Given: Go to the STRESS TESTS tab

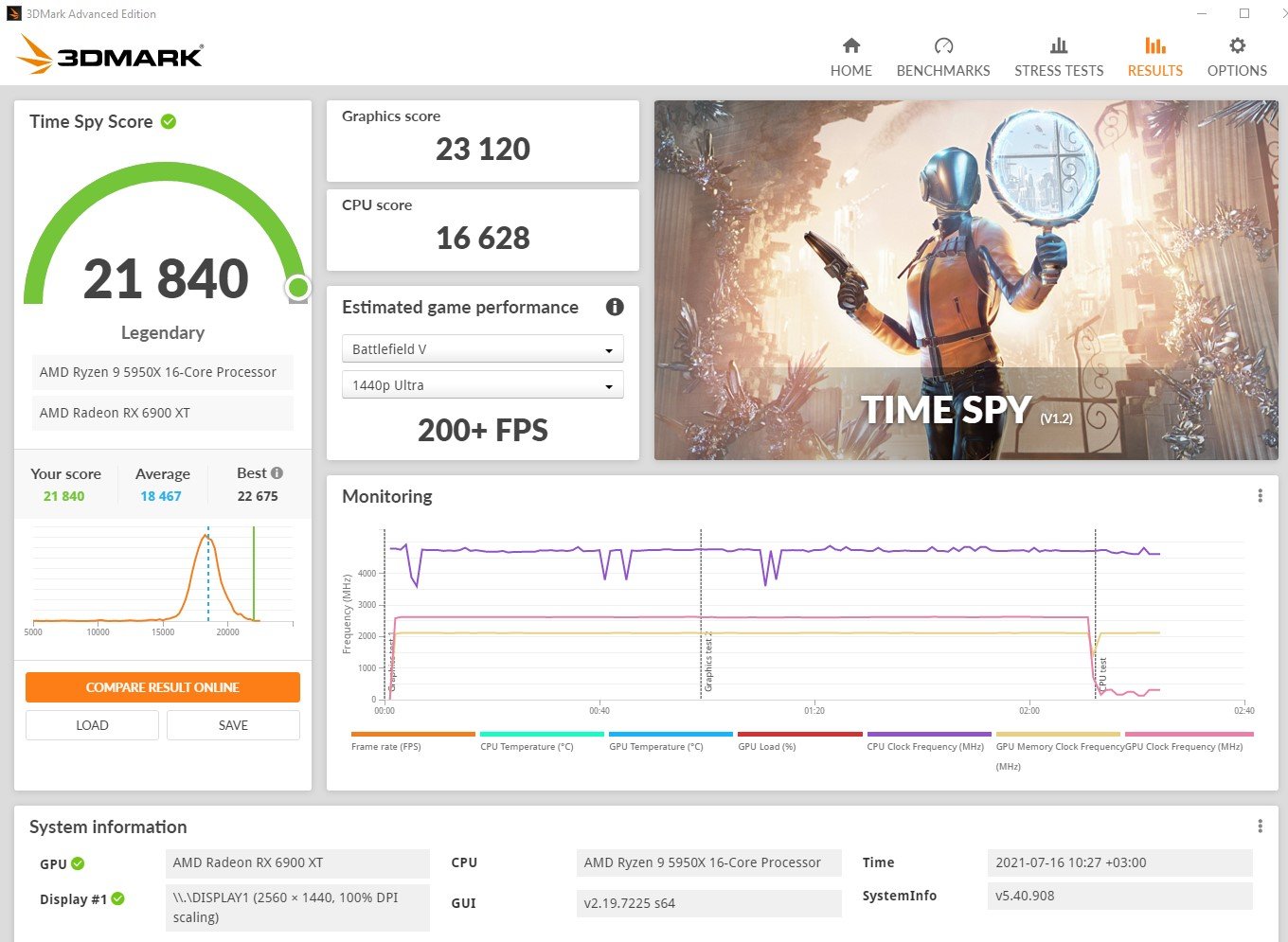Looking at the screenshot, I should point(1059,71).
